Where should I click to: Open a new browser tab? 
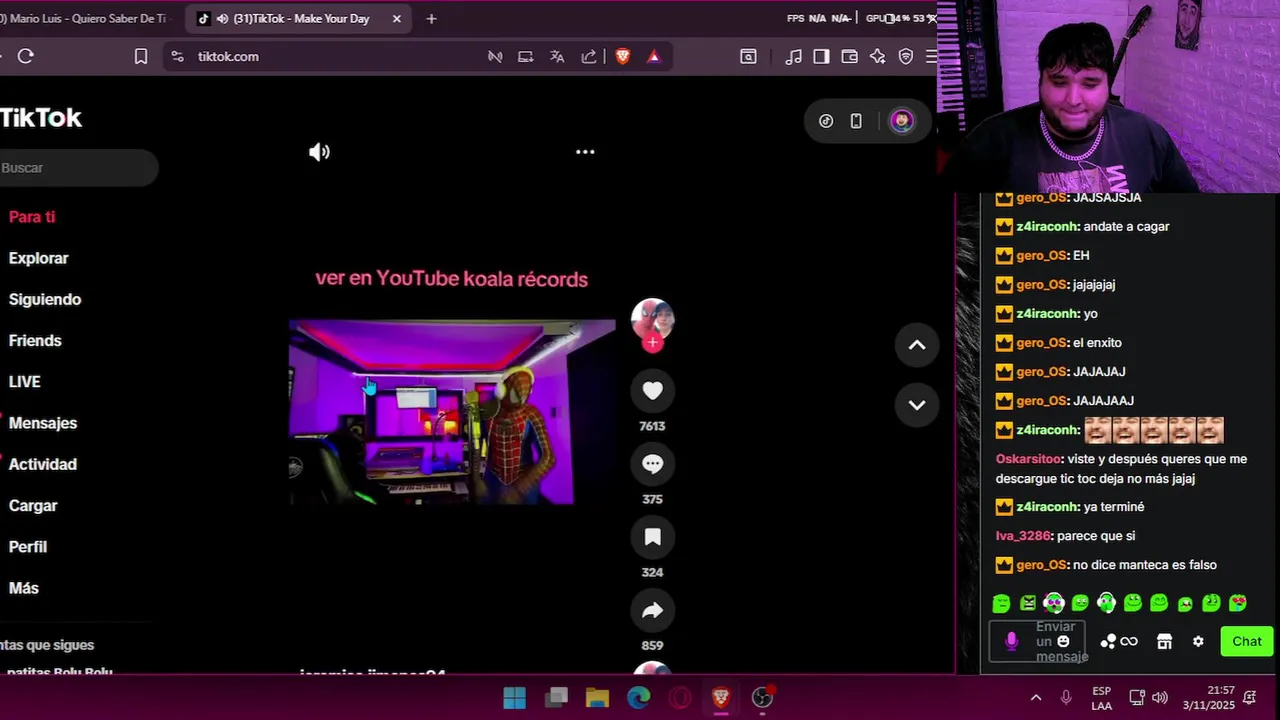coord(431,19)
